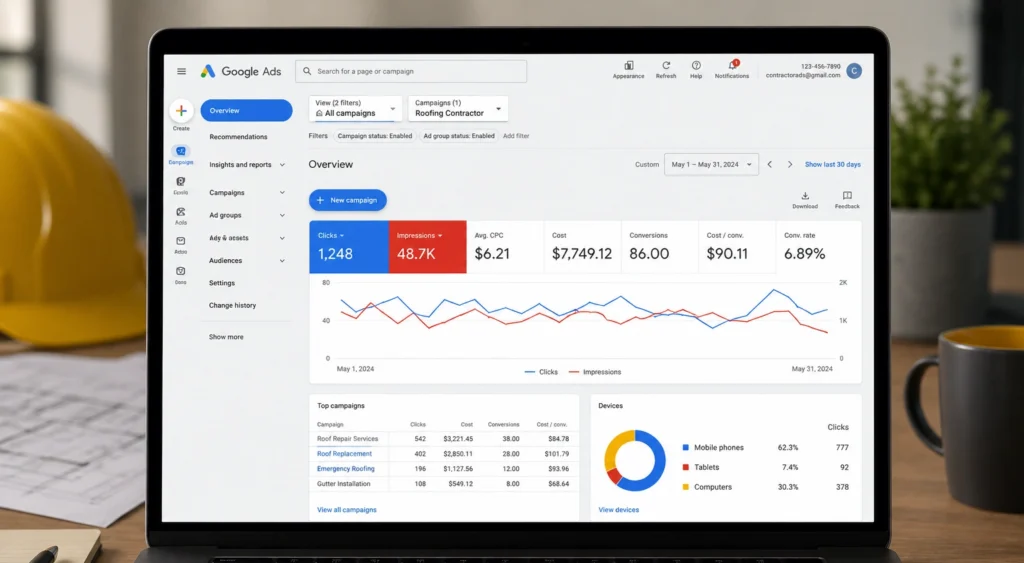The width and height of the screenshot is (1024, 563).
Task: Click Campaign status: Enabled filter chip
Action: click(375, 136)
